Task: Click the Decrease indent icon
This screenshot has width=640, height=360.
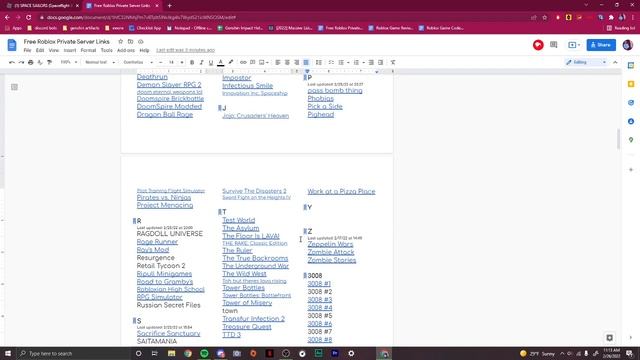Action: (371, 62)
